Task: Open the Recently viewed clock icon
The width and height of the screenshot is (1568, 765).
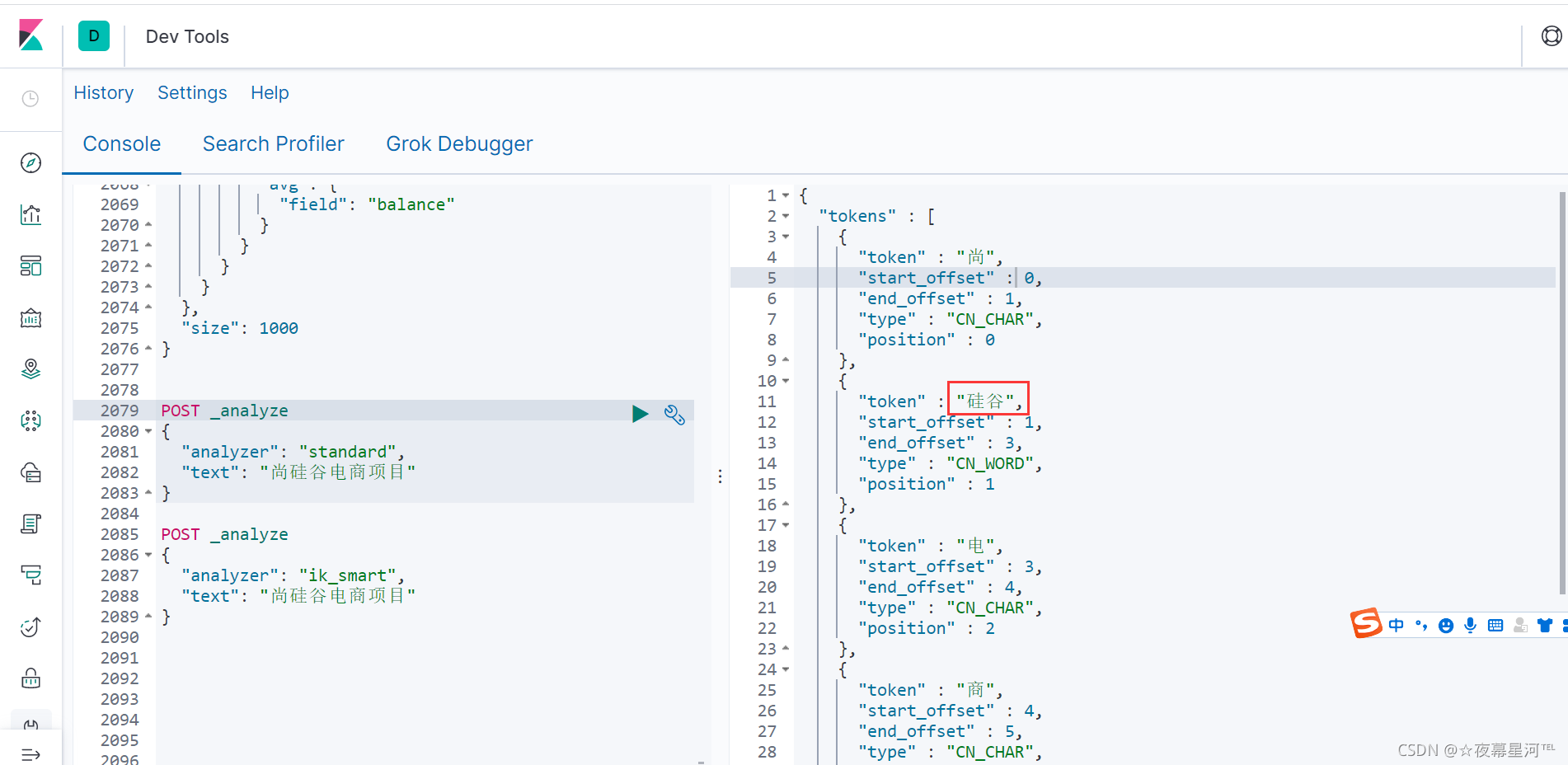Action: click(31, 99)
